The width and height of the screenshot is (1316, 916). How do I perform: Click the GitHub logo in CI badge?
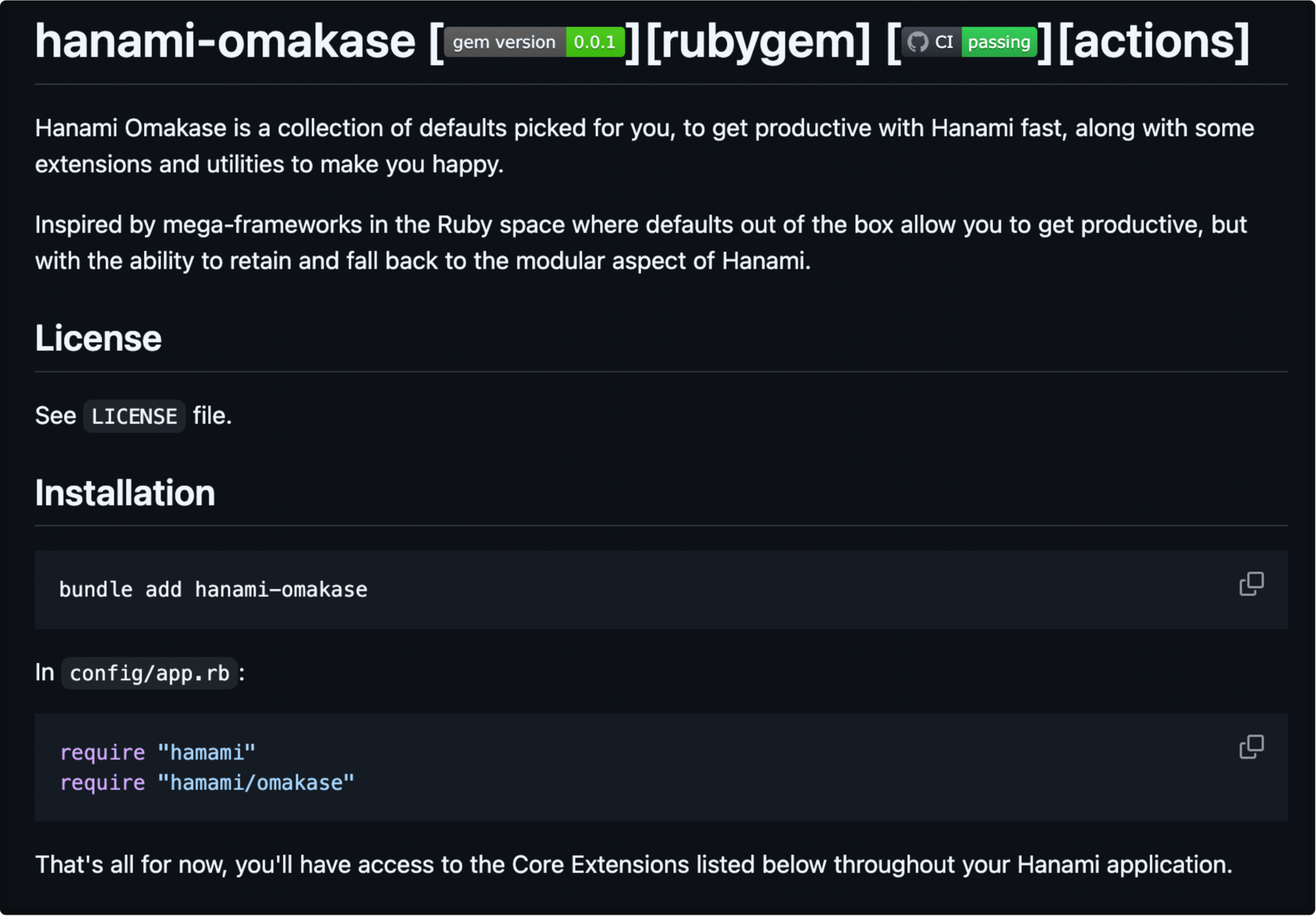[918, 42]
